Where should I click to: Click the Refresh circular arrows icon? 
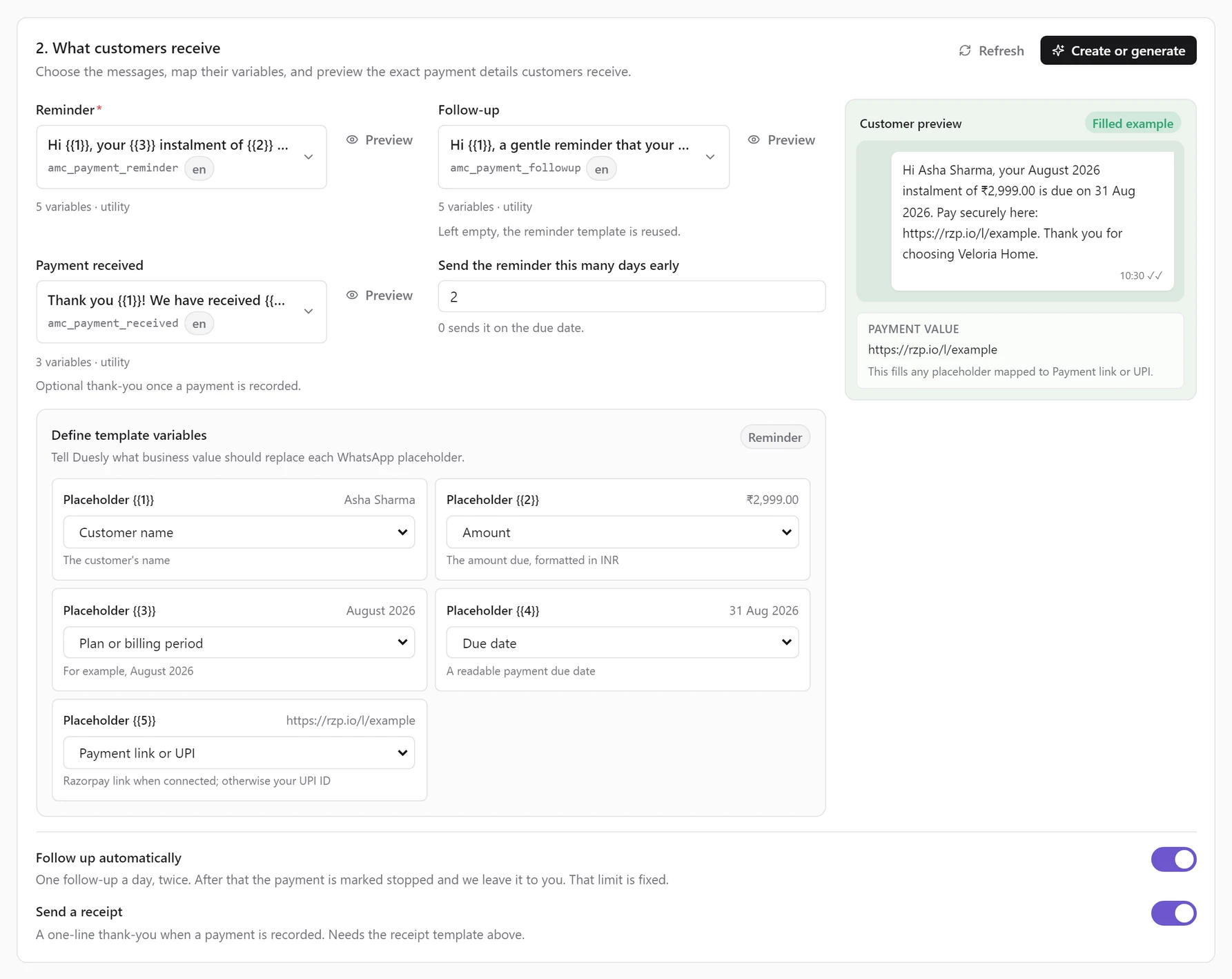coord(965,50)
